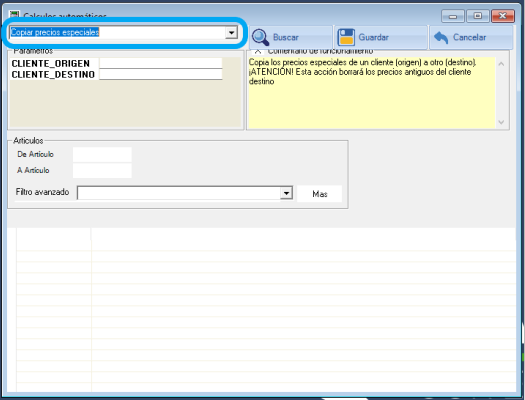Viewport: 525px width, 400px height.
Task: Click the CLIENTE_ORIGEN parameter label
Action: pos(51,64)
